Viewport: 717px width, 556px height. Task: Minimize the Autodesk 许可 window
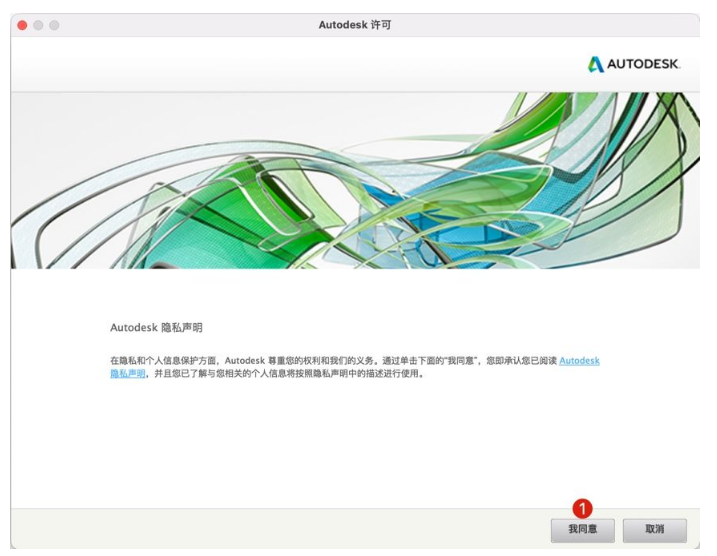(x=38, y=25)
